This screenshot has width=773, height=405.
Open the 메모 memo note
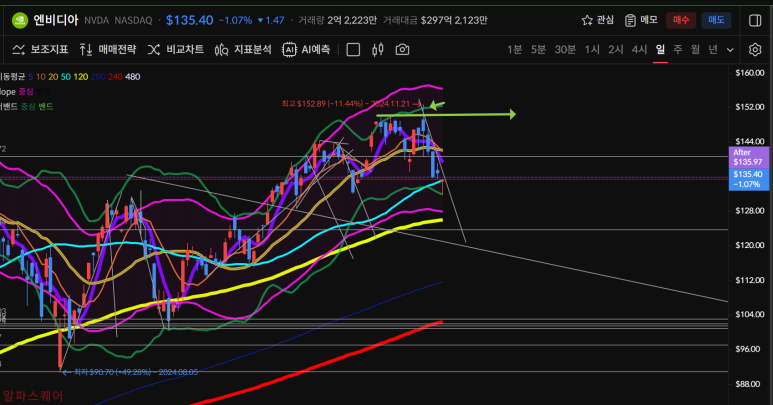point(641,20)
